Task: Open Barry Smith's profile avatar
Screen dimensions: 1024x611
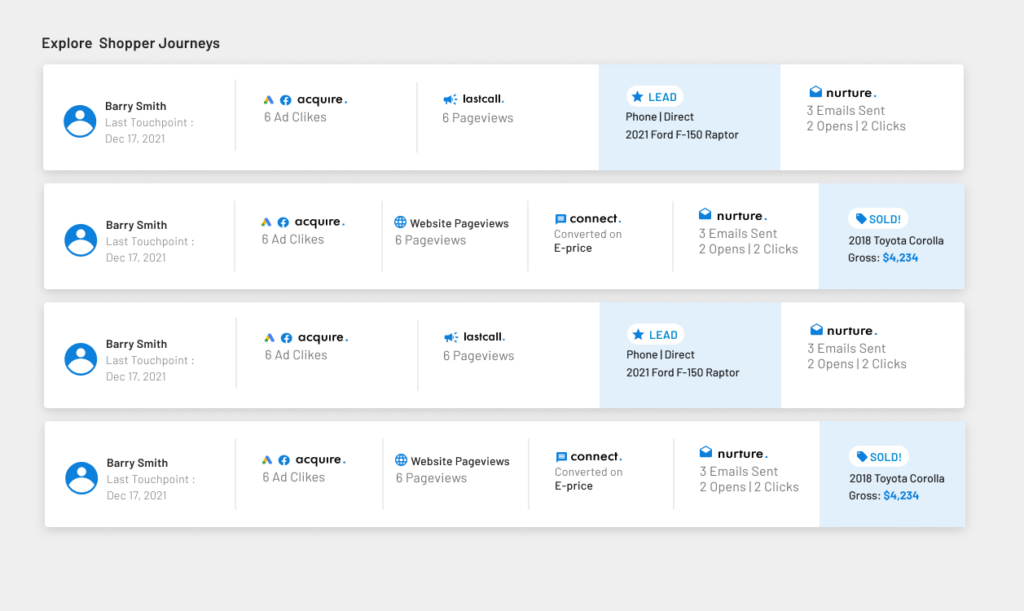Action: click(x=80, y=120)
